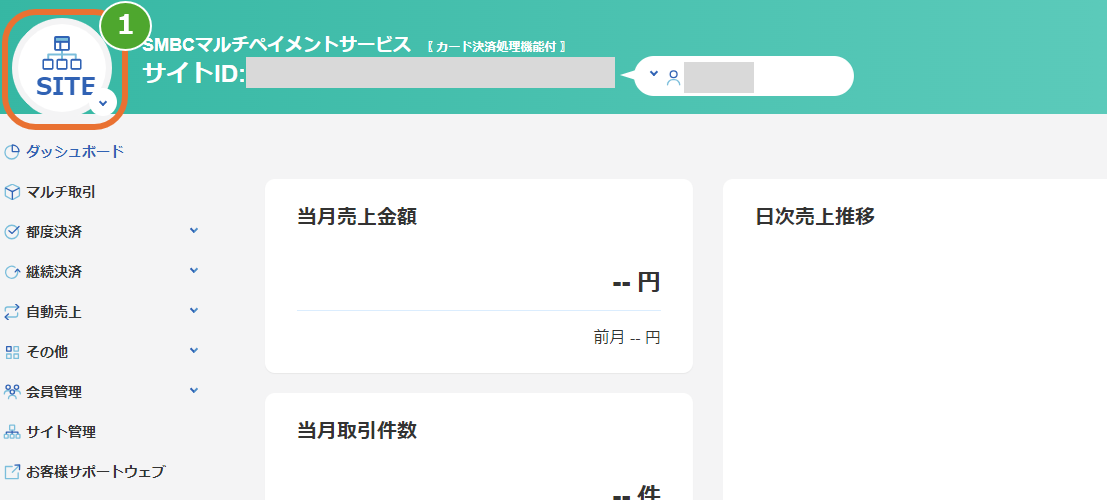Expand the 継続決済 submenu chevron
The image size is (1107, 500).
194,271
